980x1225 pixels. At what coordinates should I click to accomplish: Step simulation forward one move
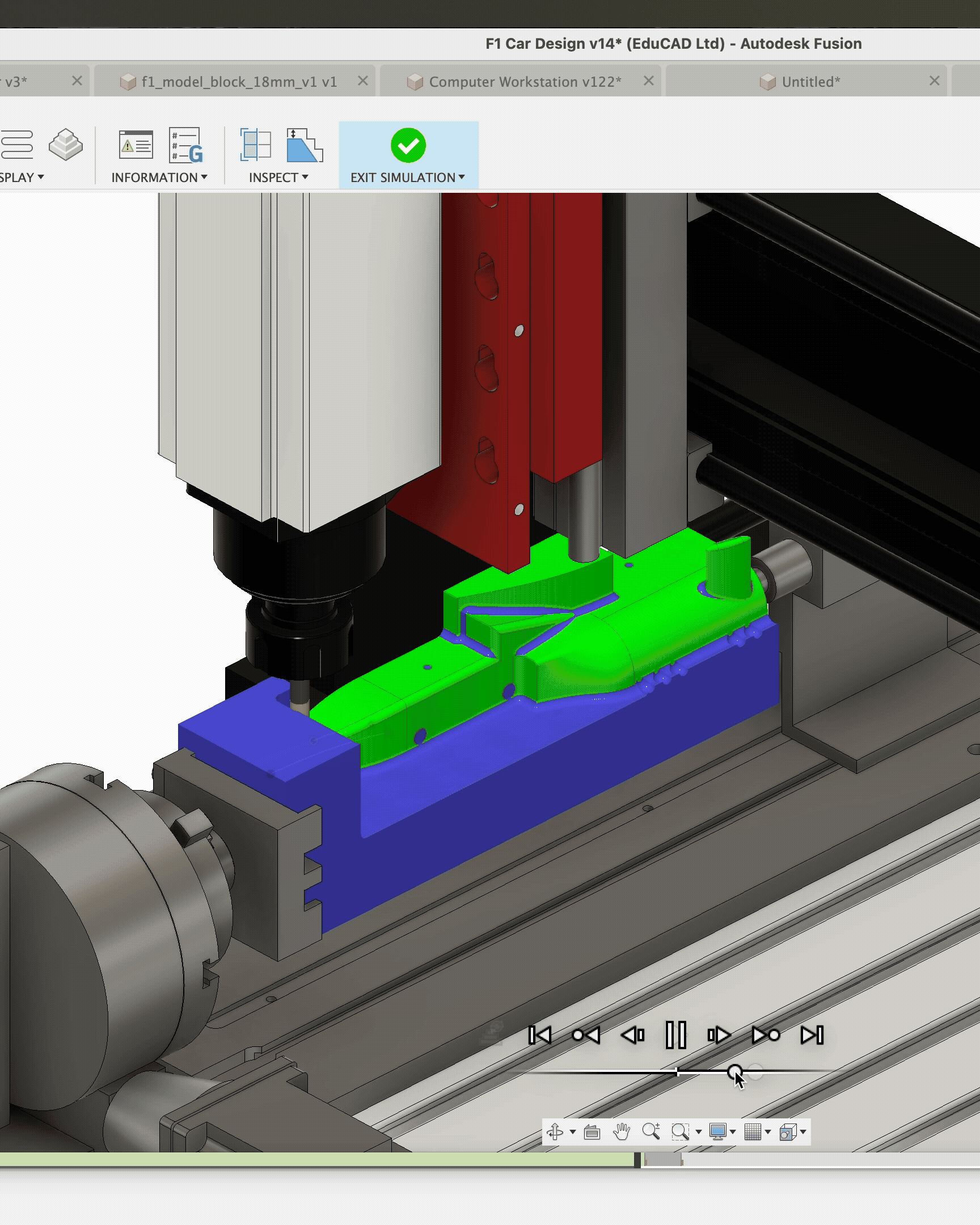[x=719, y=1035]
